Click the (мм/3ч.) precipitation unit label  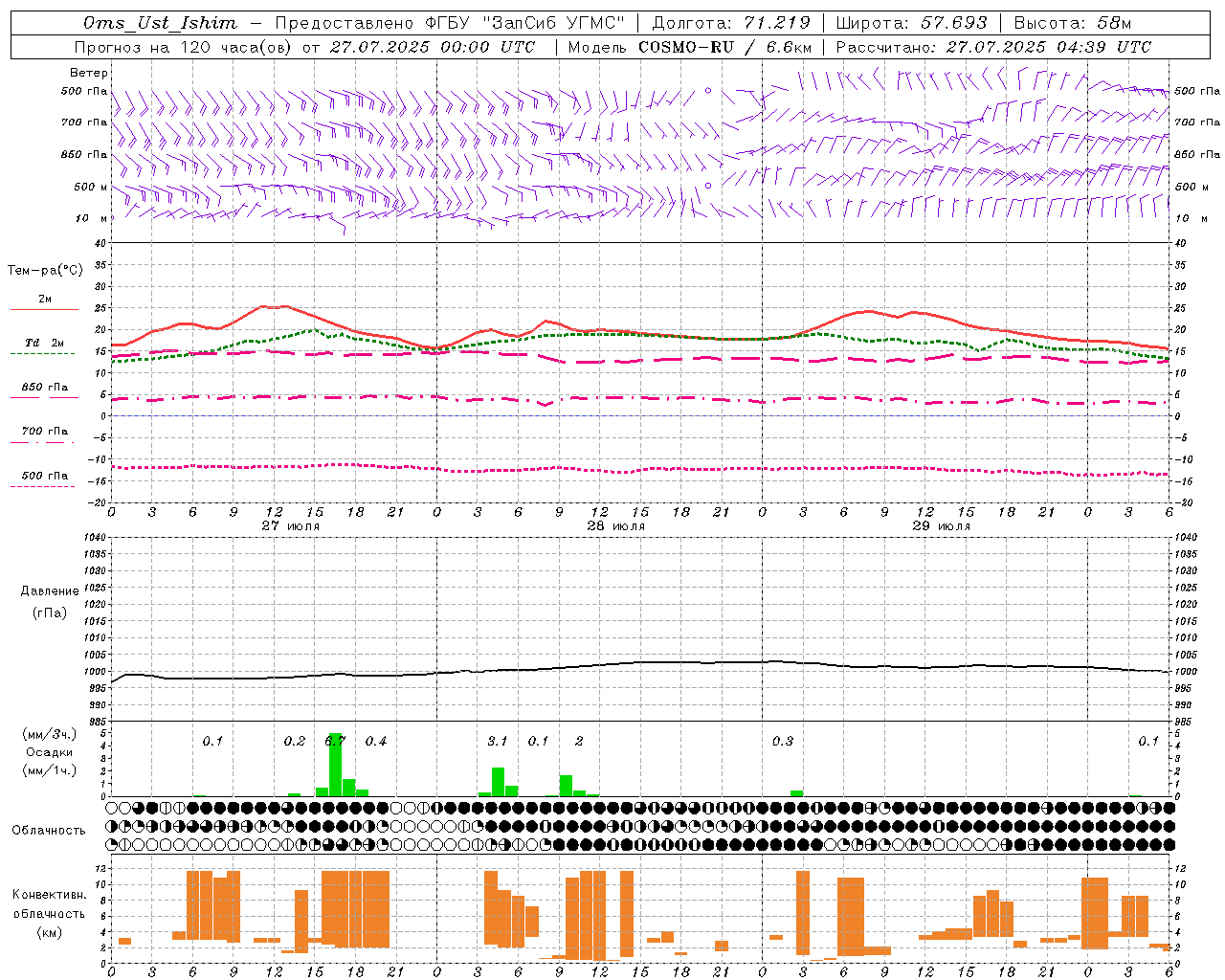[x=50, y=734]
